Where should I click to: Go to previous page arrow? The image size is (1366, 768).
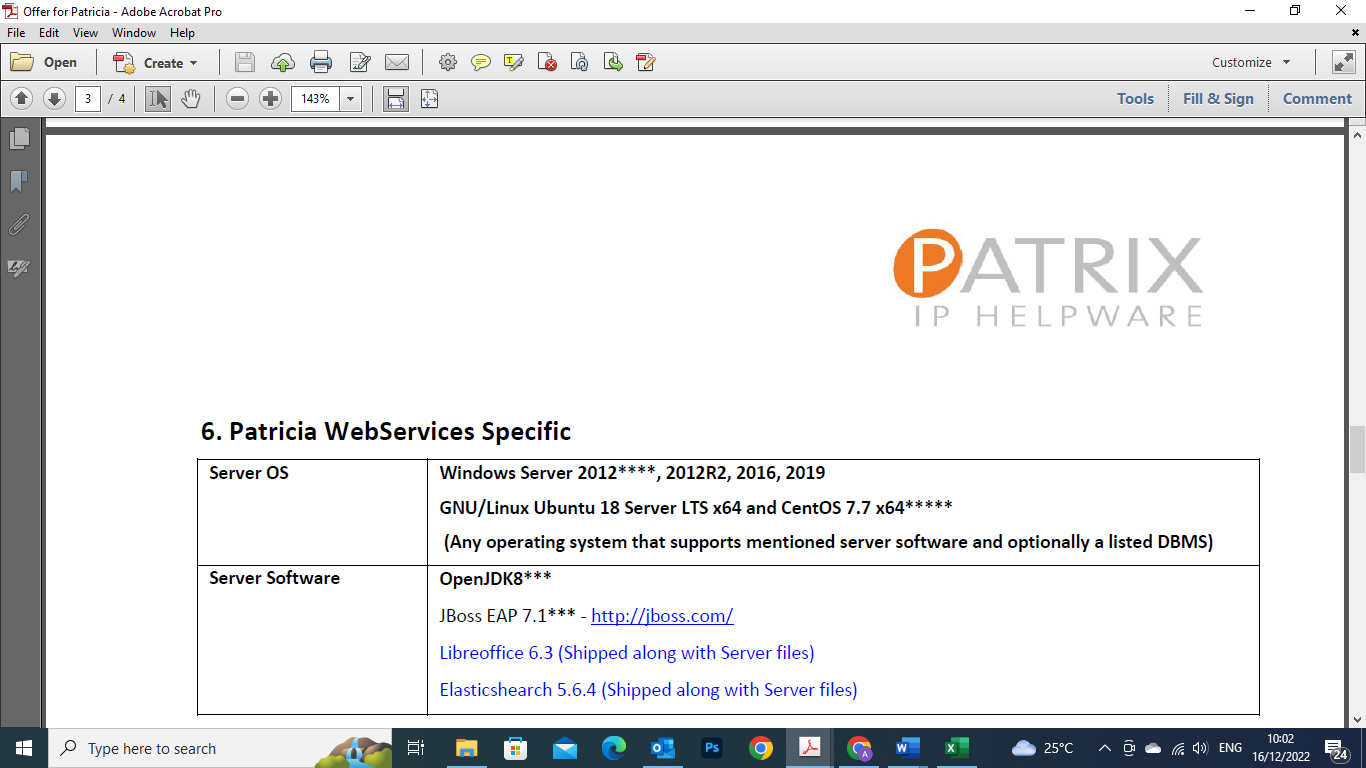(22, 98)
